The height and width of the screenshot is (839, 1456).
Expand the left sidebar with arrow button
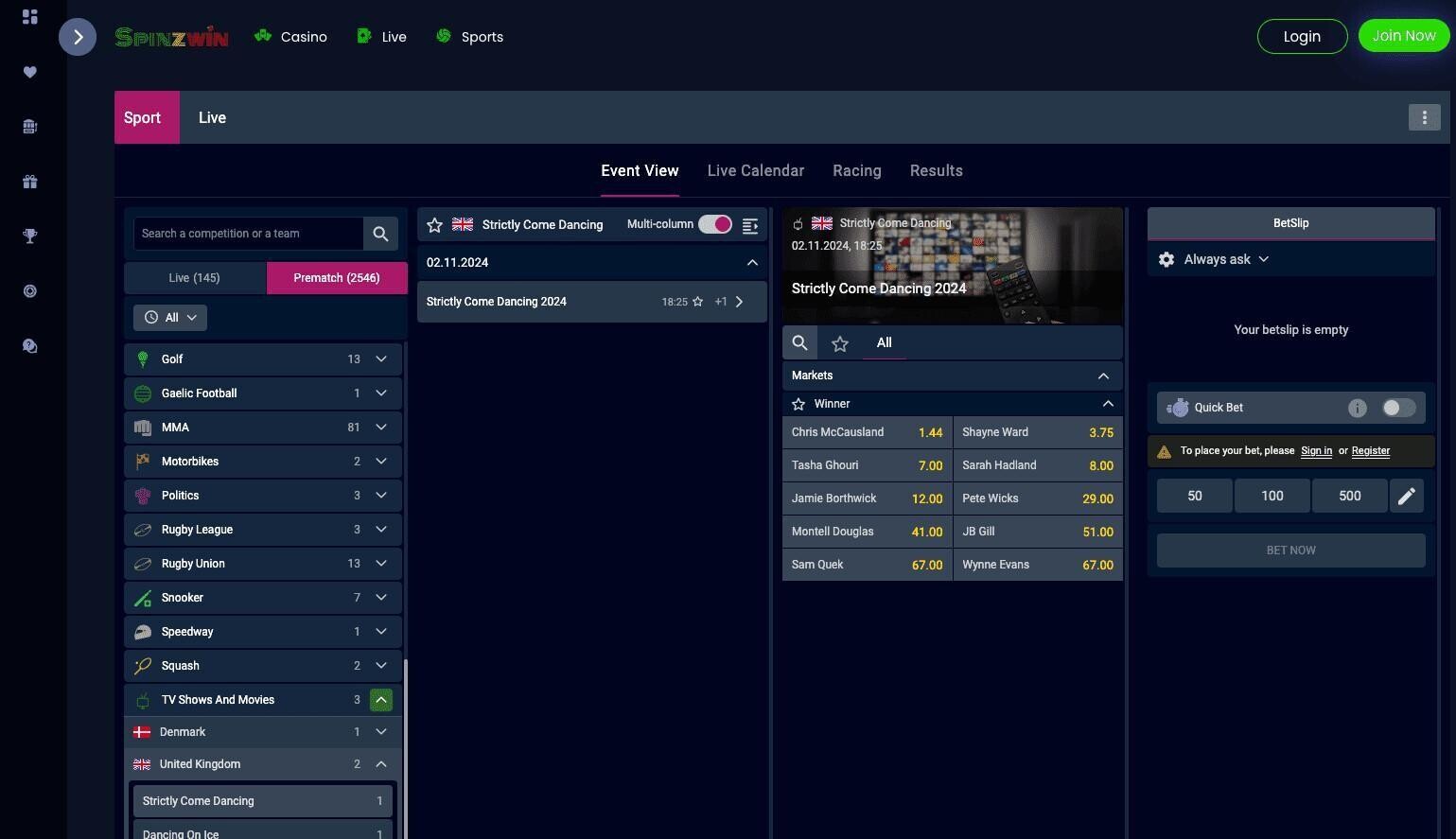(78, 37)
